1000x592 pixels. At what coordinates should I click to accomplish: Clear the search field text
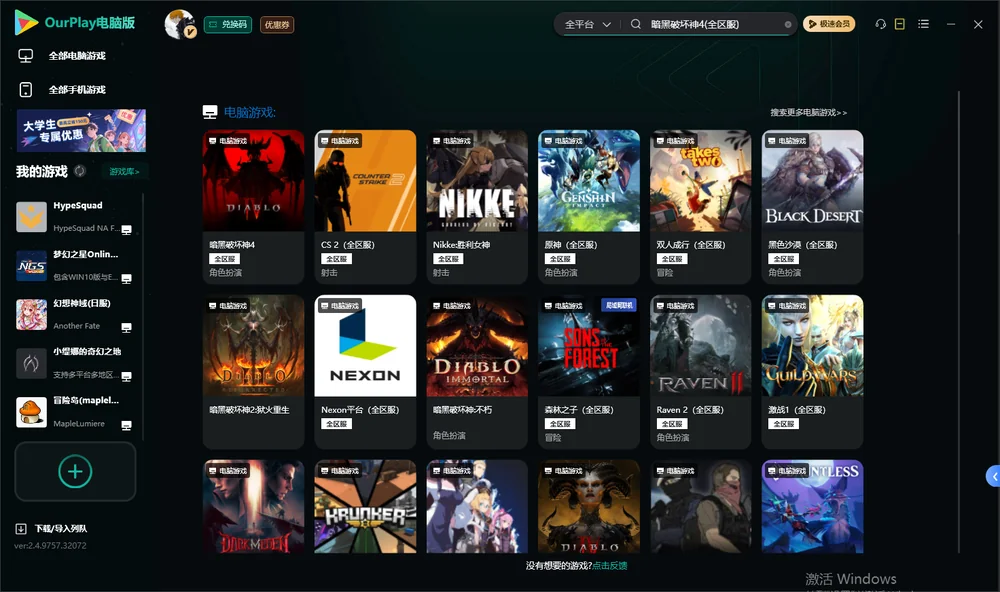pos(788,25)
